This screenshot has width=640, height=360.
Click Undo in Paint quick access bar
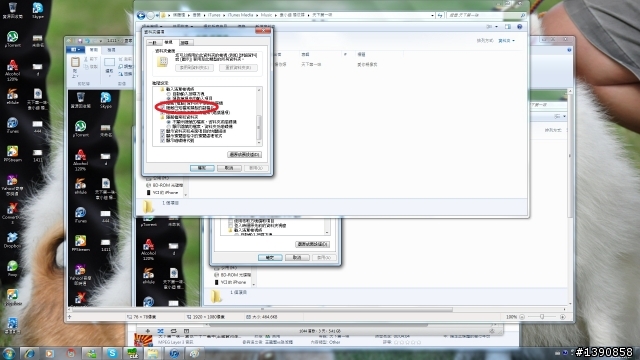87,41
